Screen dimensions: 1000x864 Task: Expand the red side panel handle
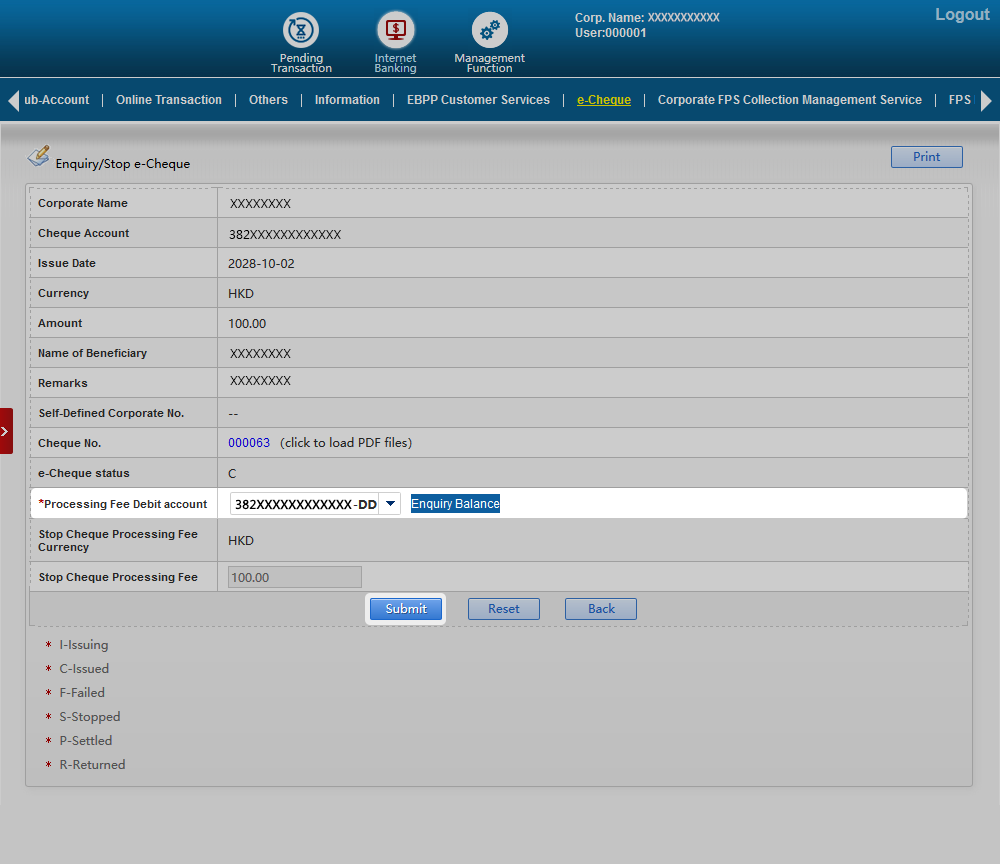[x=6, y=431]
